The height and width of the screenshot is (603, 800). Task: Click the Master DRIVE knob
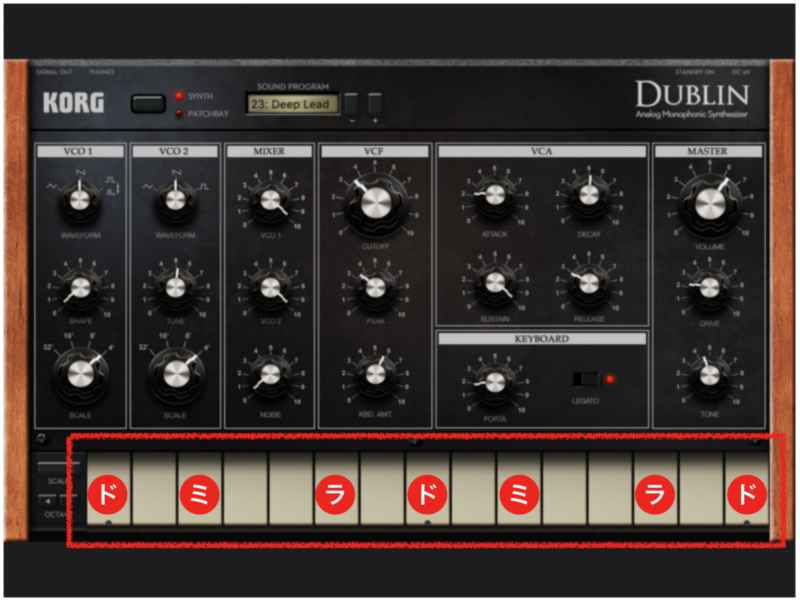(710, 288)
